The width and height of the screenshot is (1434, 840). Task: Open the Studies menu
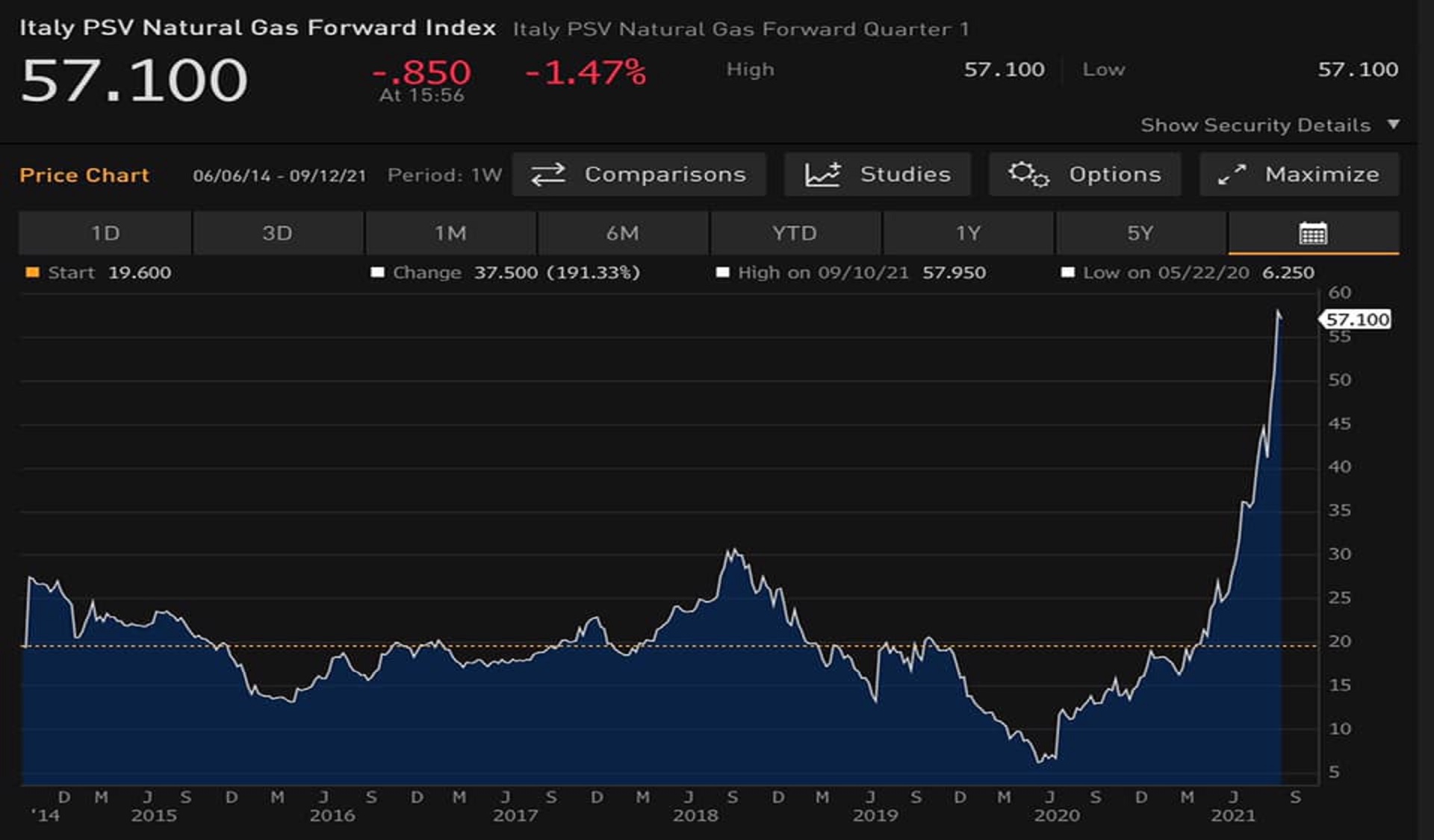pos(877,175)
